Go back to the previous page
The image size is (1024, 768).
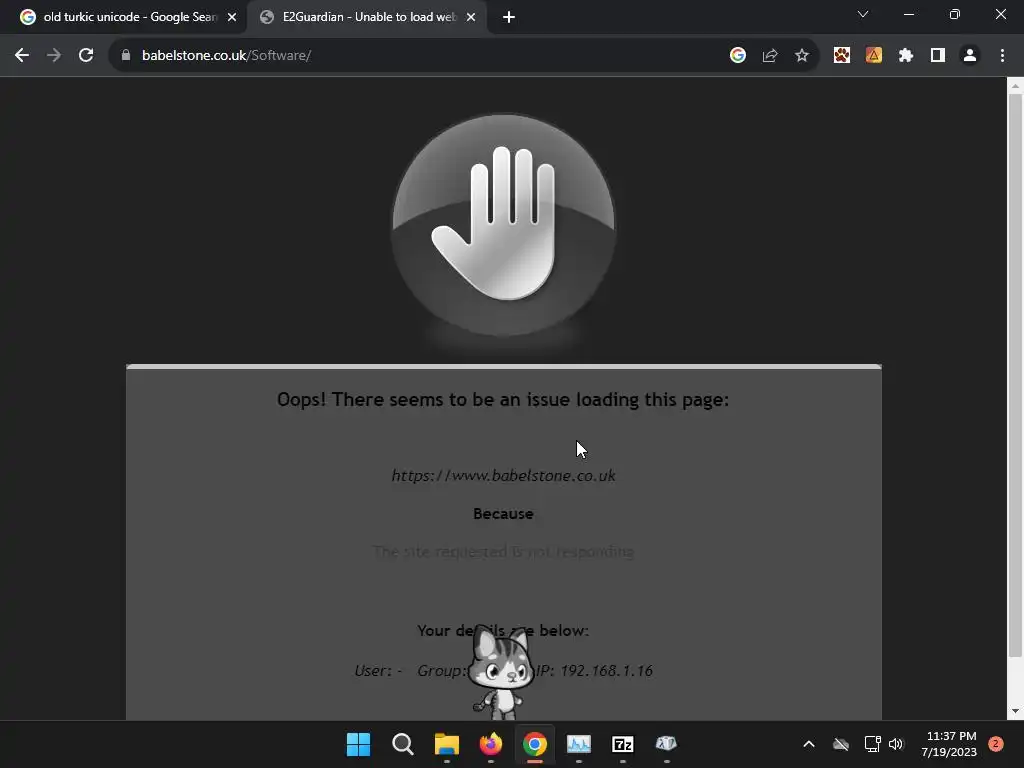(x=22, y=56)
